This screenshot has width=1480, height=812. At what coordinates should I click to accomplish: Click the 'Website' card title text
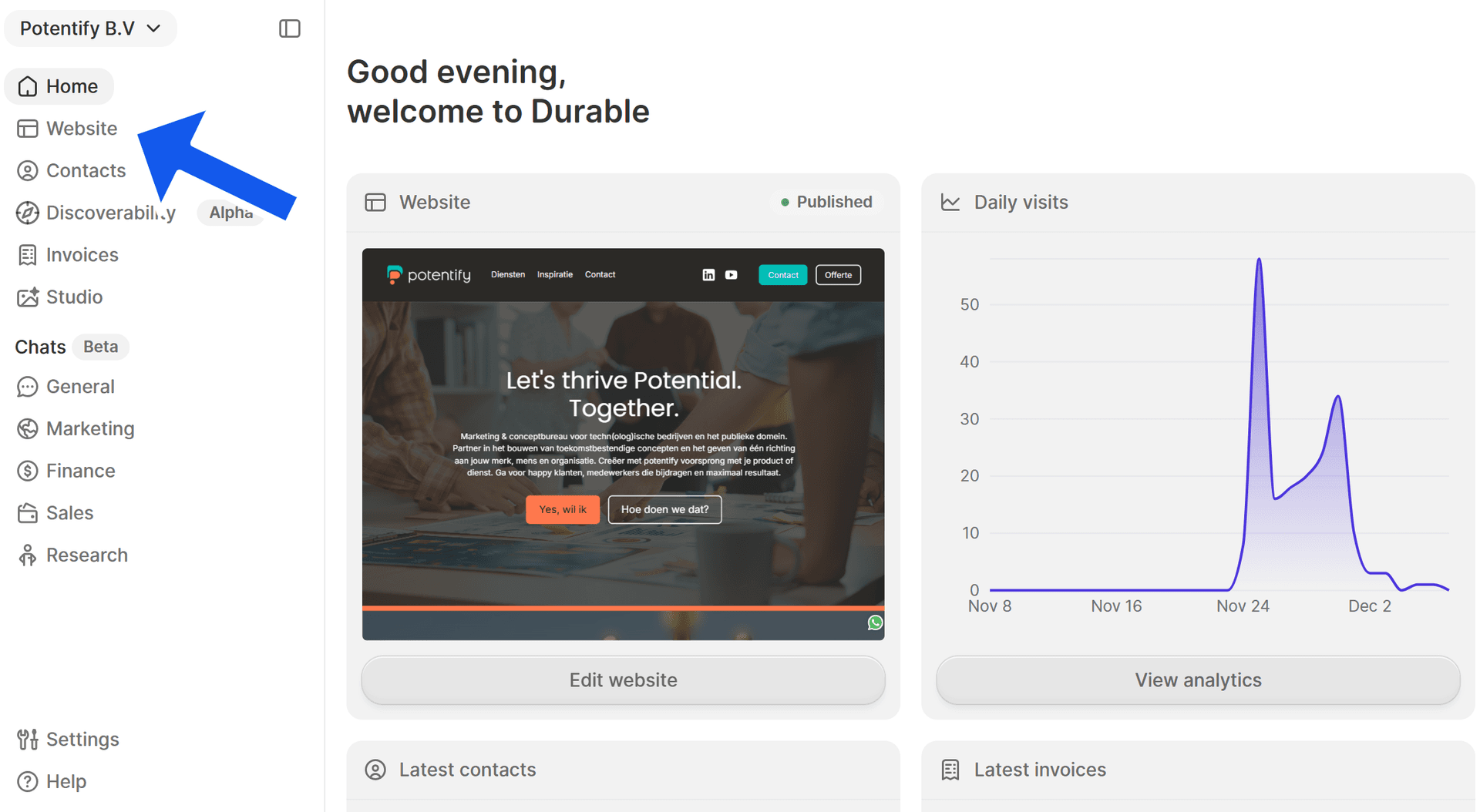pos(435,203)
